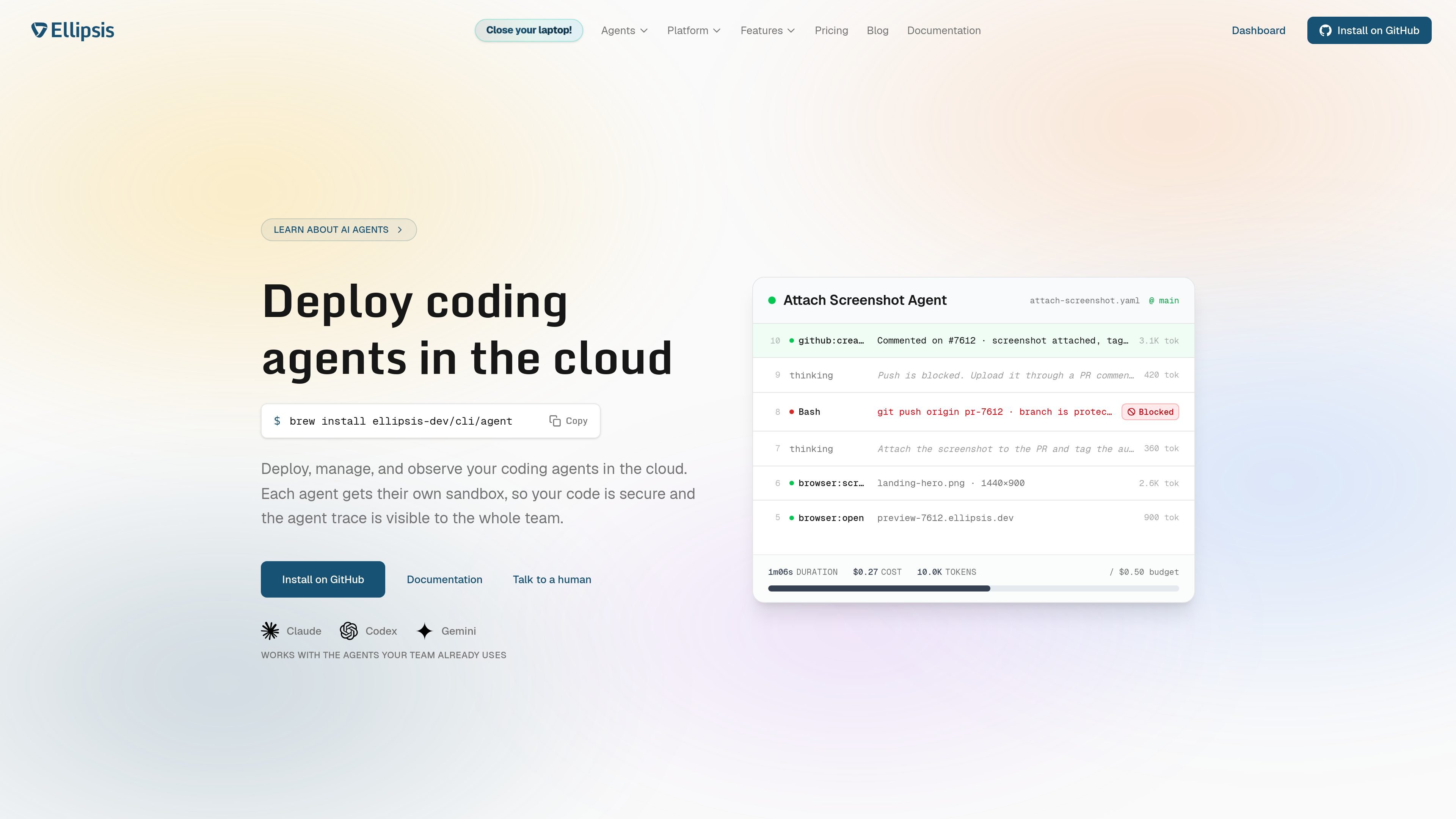Click the Codex knot logo icon
This screenshot has width=1456, height=819.
click(349, 631)
